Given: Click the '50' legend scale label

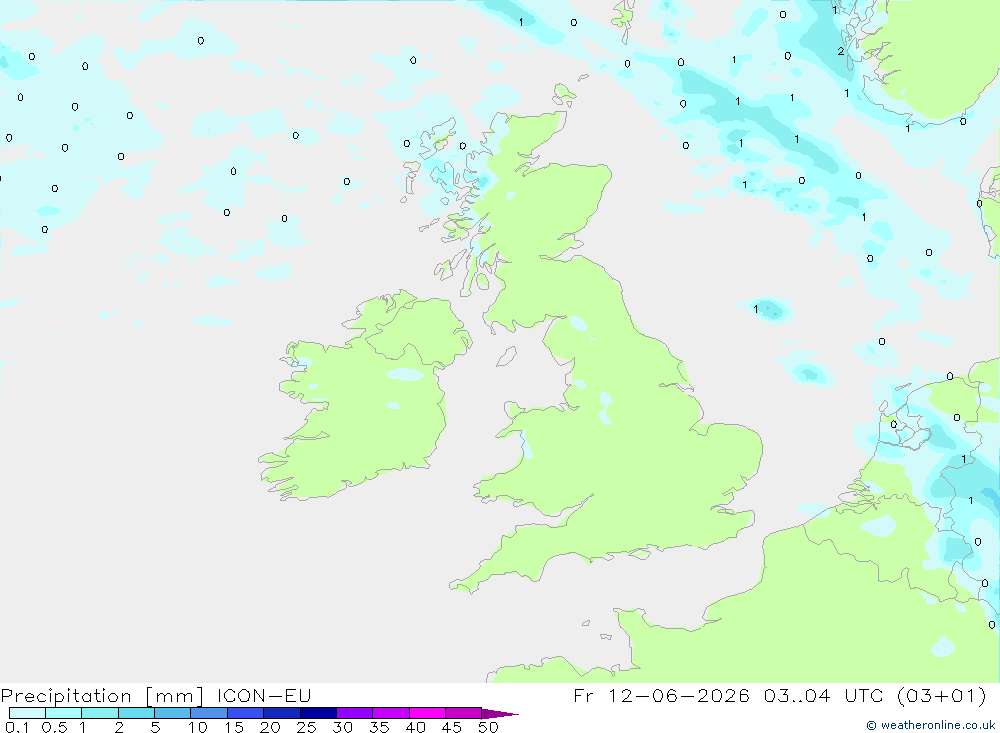Looking at the screenshot, I should pyautogui.click(x=489, y=727).
